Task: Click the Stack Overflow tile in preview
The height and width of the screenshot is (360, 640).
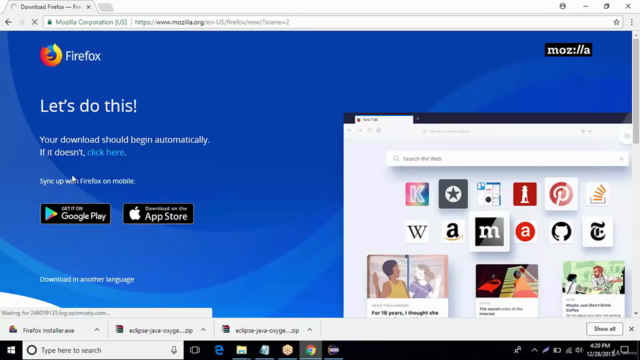Action: [x=598, y=194]
